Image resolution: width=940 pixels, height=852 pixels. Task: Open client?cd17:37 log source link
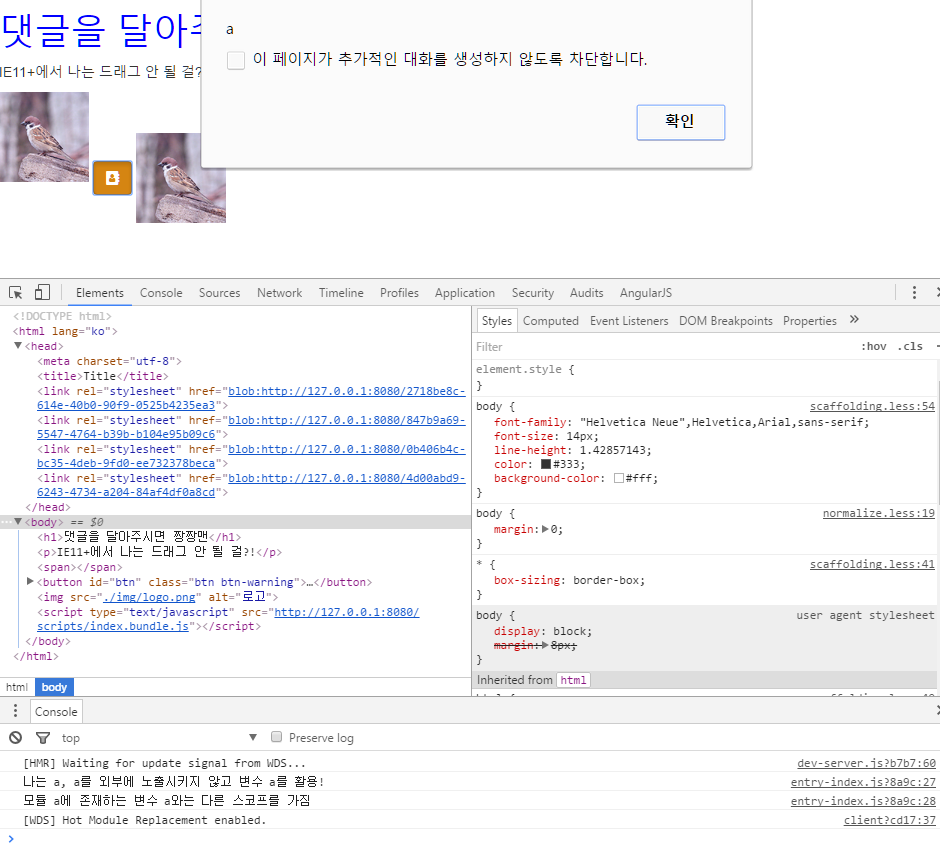890,820
